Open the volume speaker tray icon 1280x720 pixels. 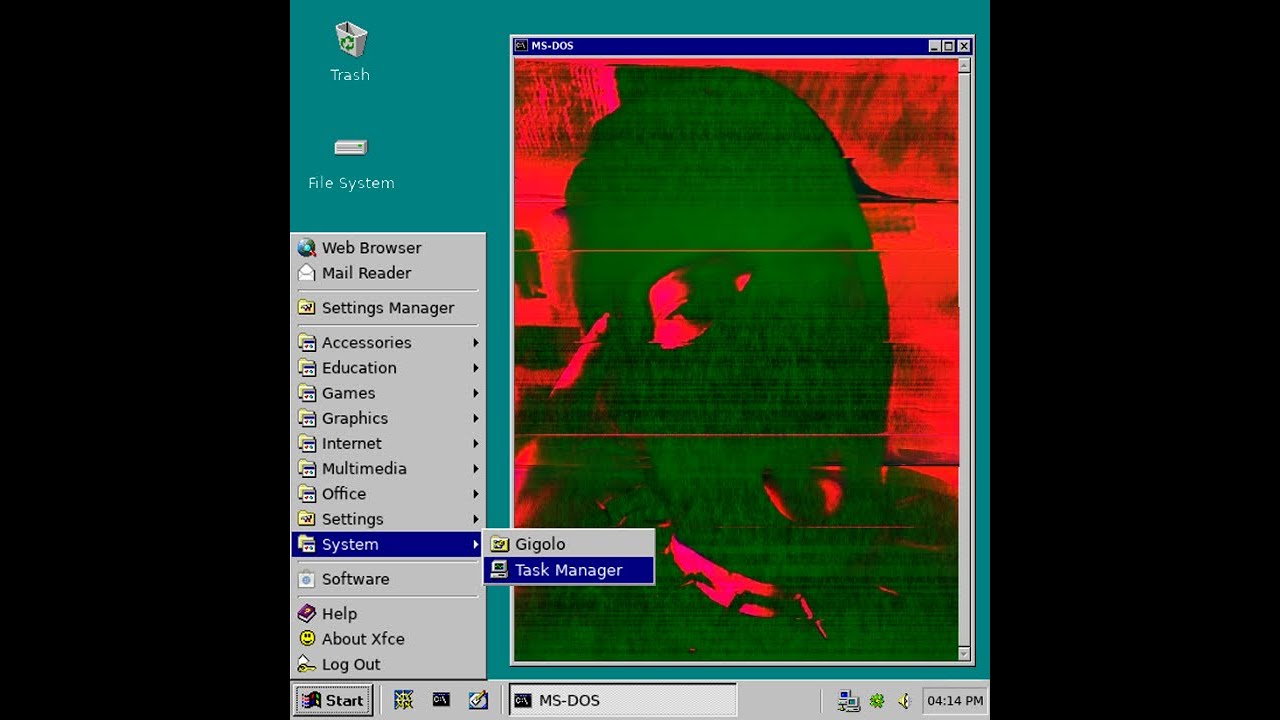pyautogui.click(x=905, y=701)
